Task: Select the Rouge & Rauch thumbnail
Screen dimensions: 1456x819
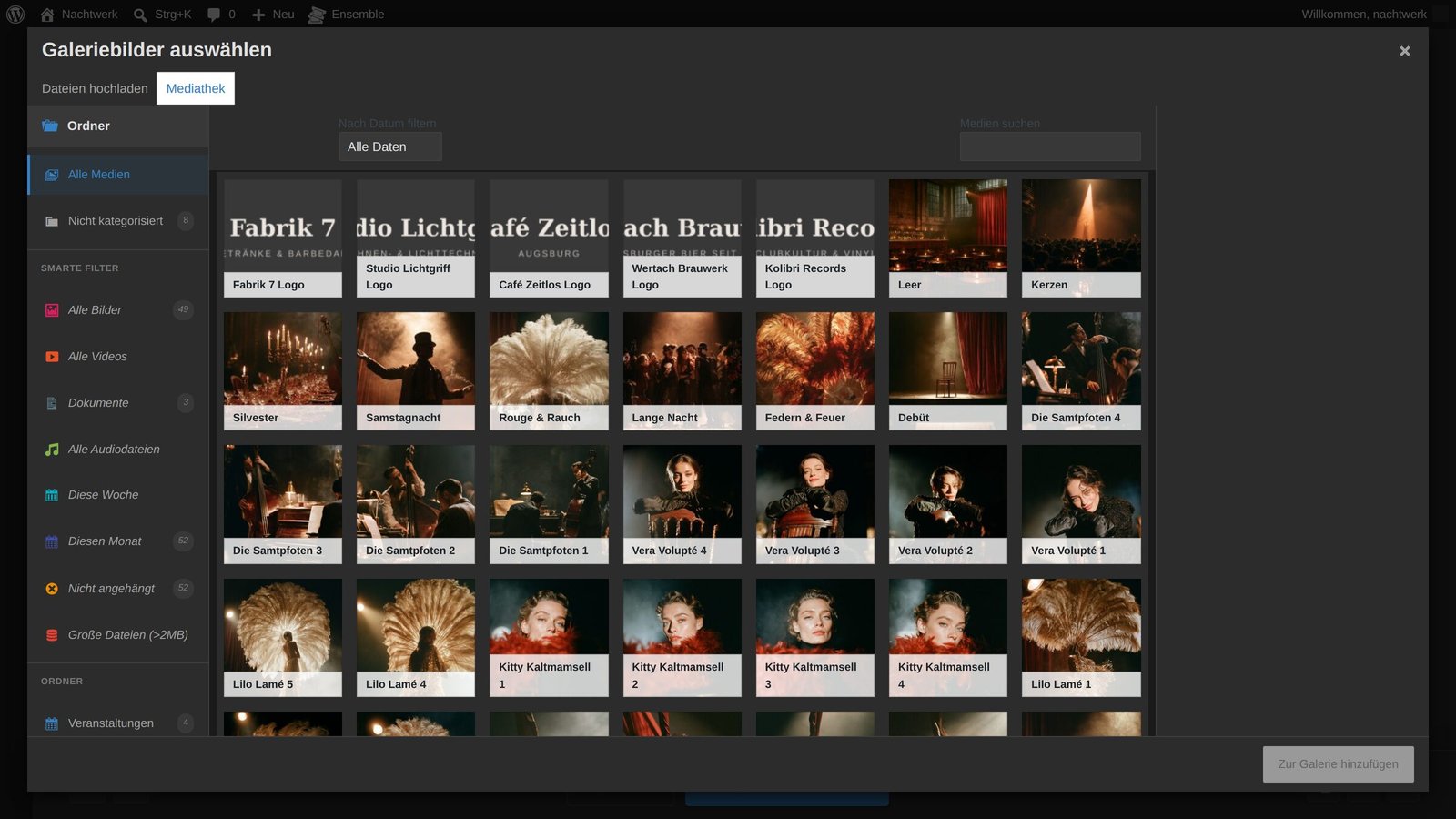Action: click(549, 371)
